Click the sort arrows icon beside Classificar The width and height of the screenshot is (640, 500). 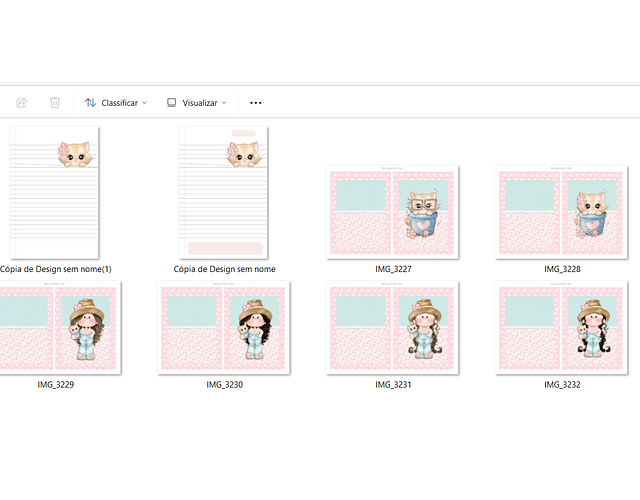(91, 102)
